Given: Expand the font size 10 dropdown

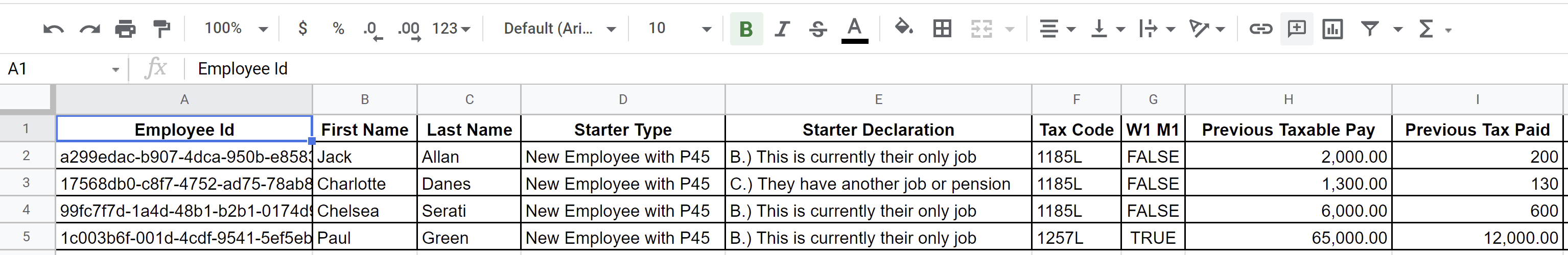Looking at the screenshot, I should pyautogui.click(x=680, y=29).
